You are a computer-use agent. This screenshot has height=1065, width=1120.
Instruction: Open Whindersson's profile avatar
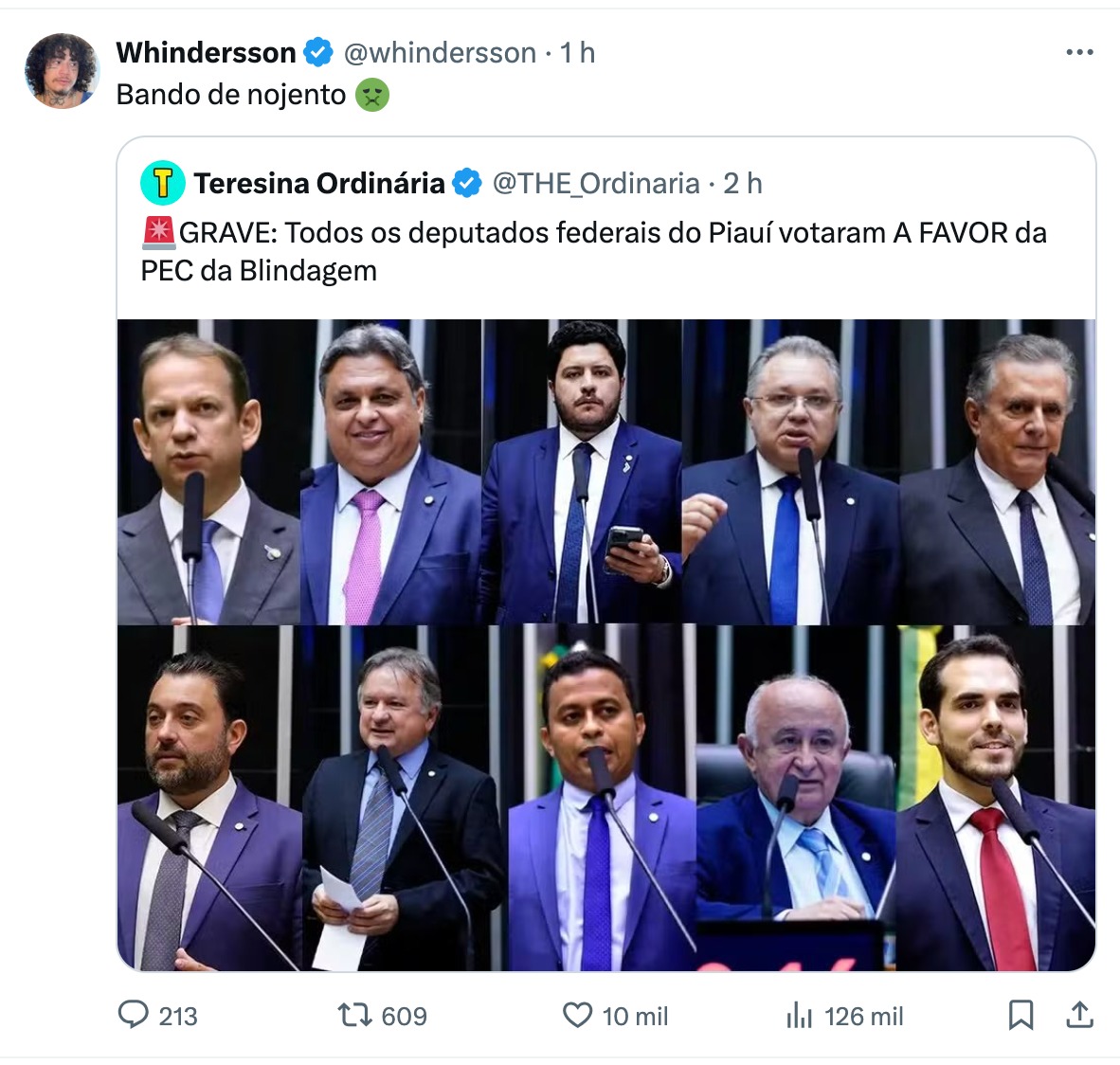62,71
